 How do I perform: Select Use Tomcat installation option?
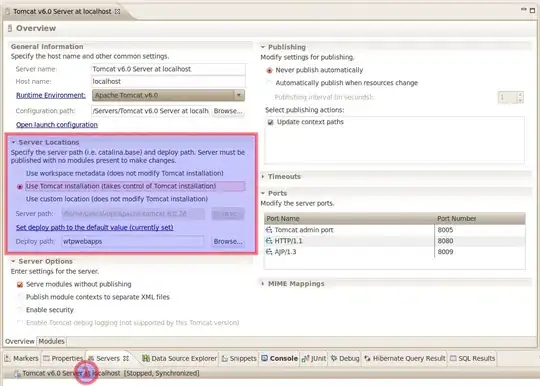[x=20, y=186]
